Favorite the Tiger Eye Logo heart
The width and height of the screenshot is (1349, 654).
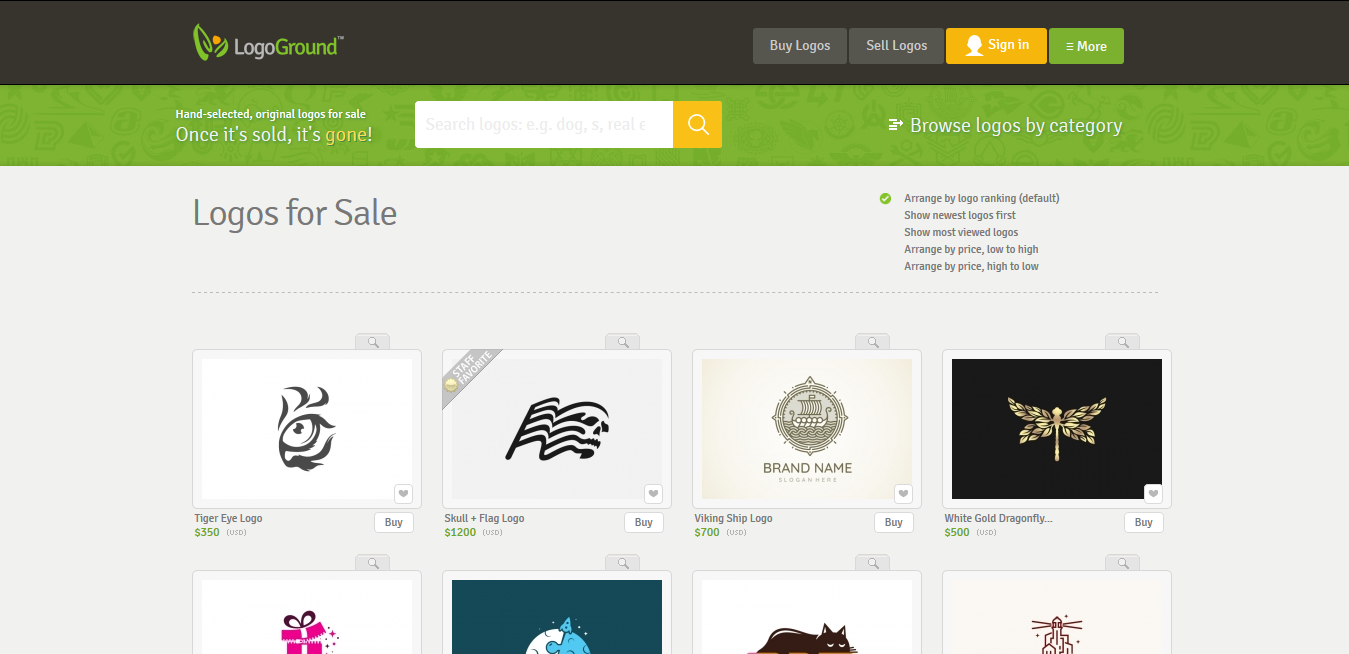pos(403,493)
